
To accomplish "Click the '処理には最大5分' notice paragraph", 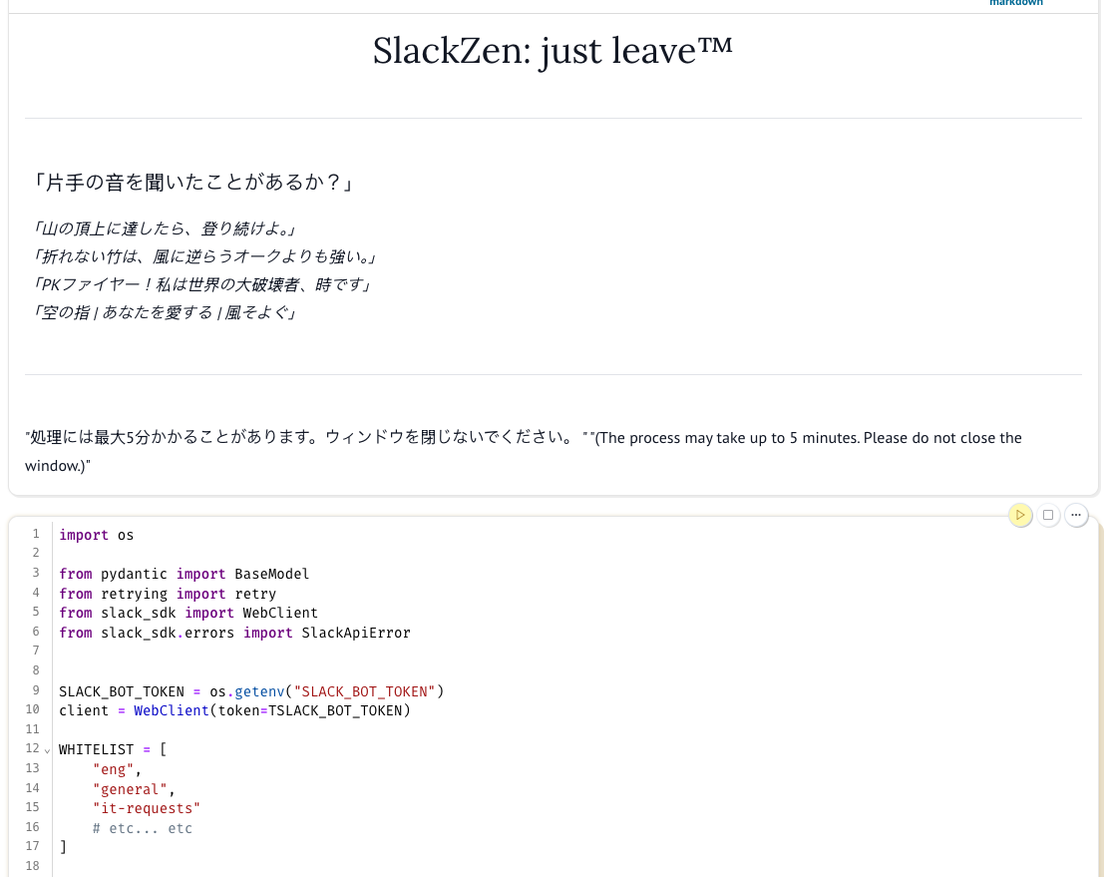I will click(x=523, y=452).
